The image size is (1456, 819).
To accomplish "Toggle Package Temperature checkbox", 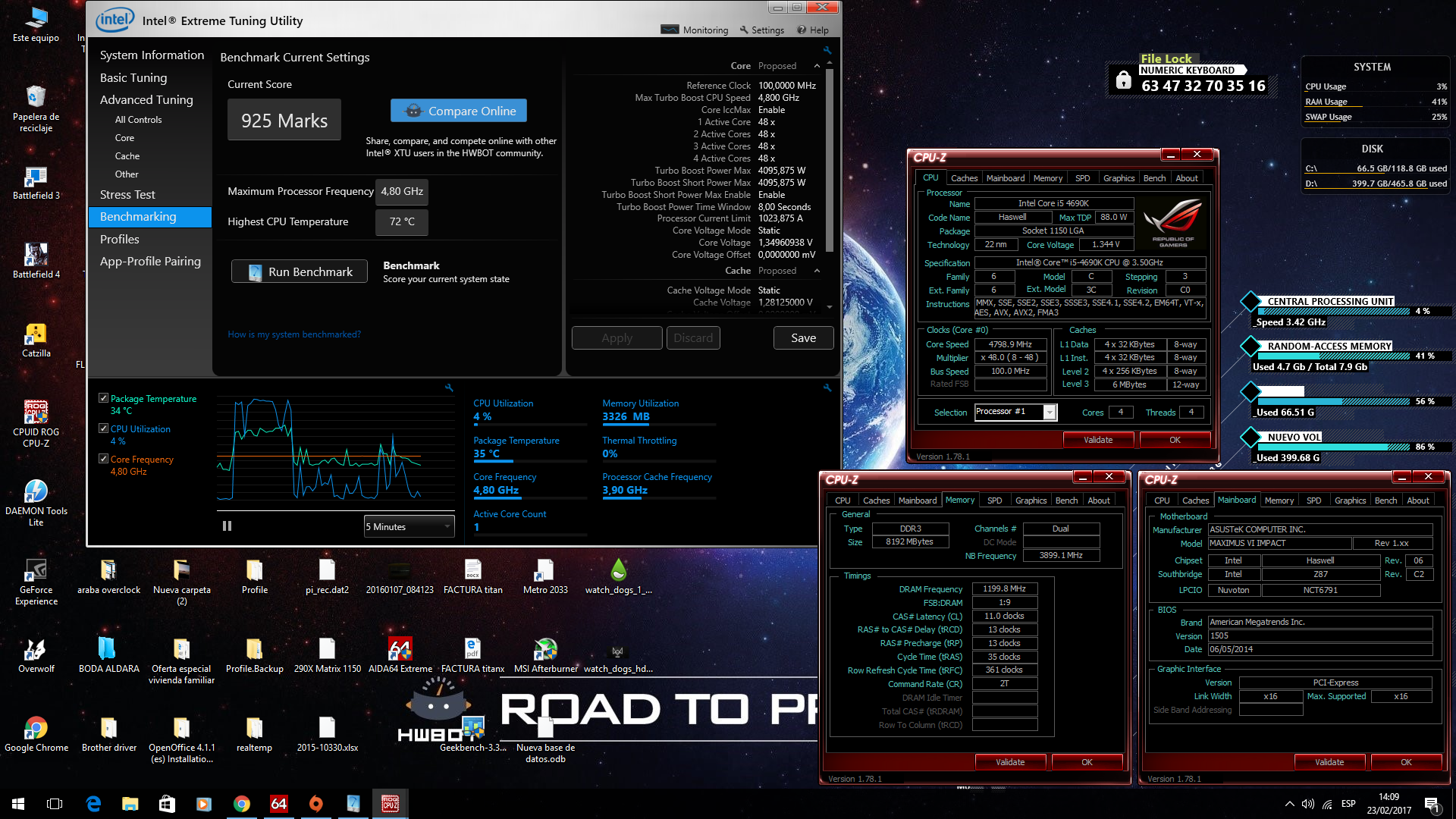I will [x=103, y=398].
